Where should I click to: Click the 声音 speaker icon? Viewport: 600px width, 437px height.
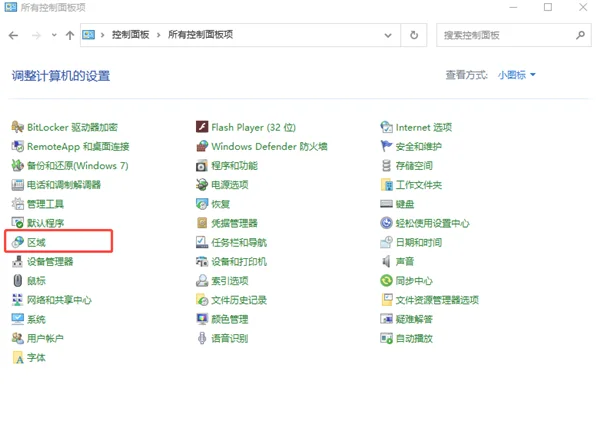[386, 262]
